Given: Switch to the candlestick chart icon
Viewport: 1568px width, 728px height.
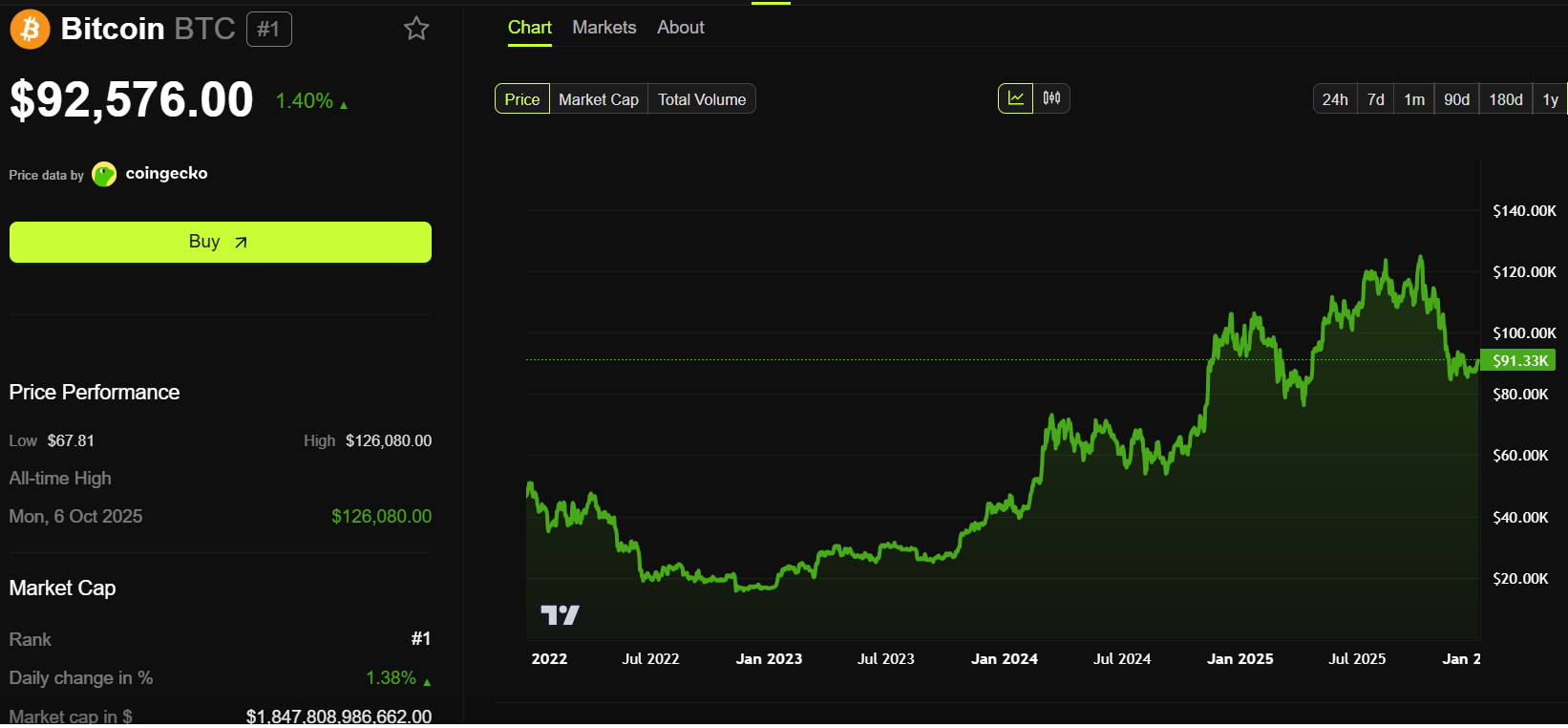Looking at the screenshot, I should pyautogui.click(x=1051, y=98).
